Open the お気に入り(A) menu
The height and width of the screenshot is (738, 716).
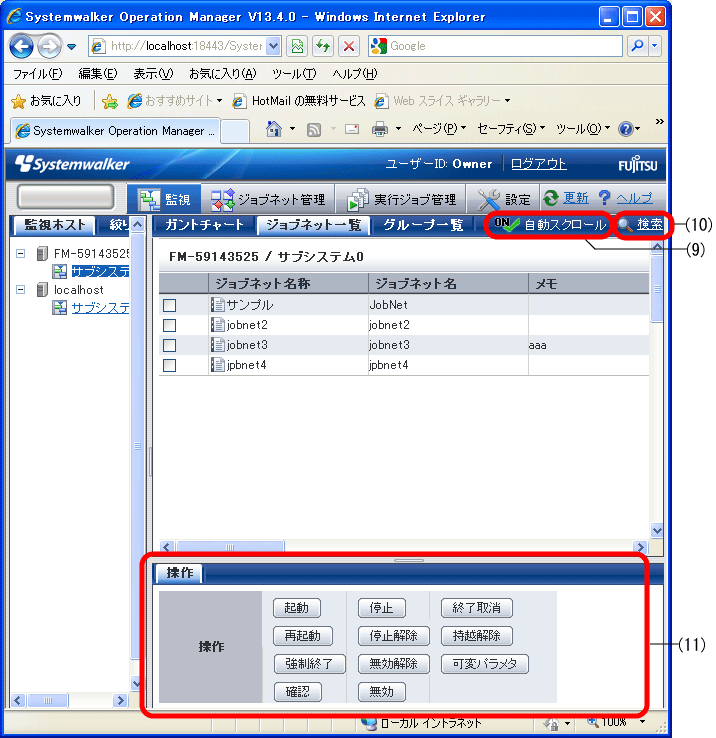[x=223, y=74]
